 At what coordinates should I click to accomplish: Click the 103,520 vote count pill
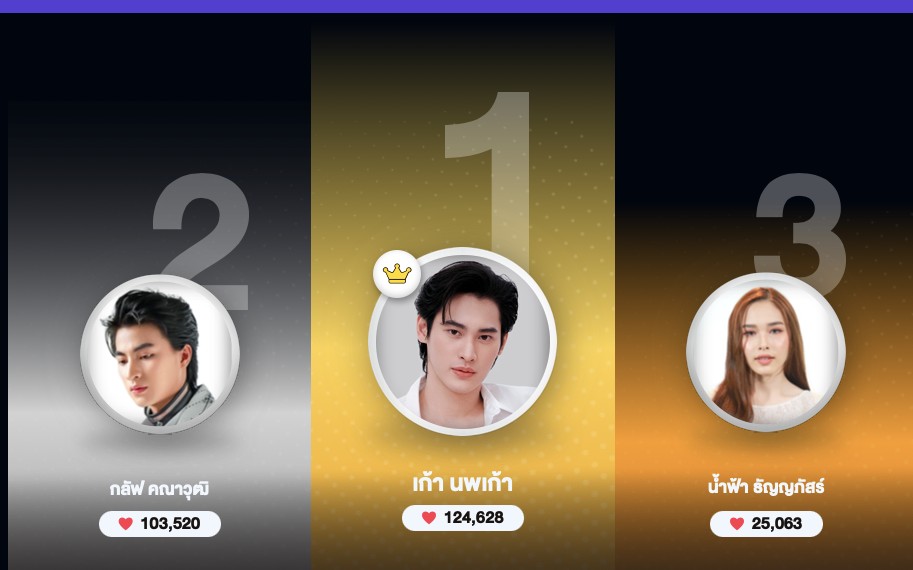point(160,524)
